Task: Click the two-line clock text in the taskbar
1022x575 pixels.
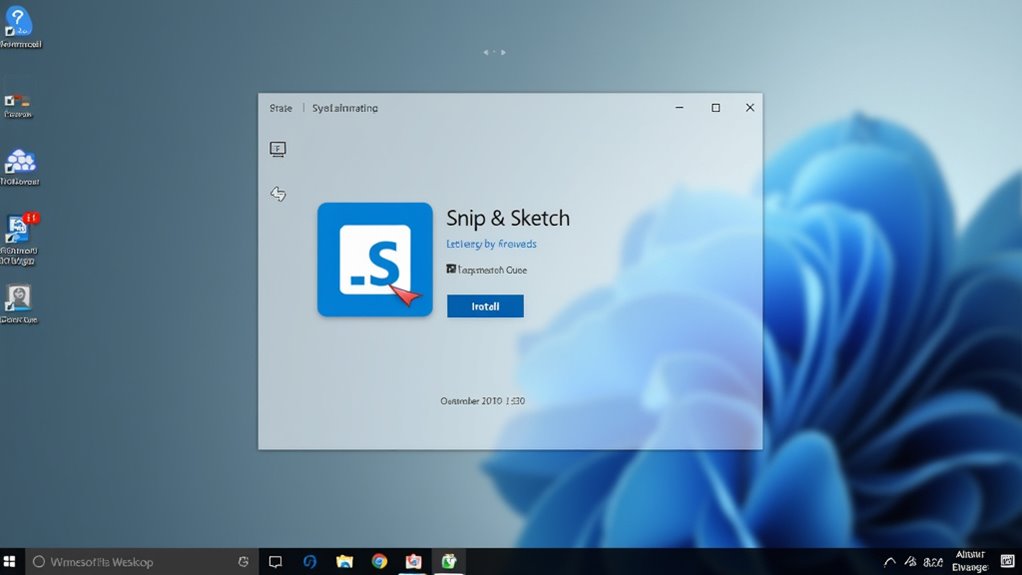Action: tap(970, 561)
